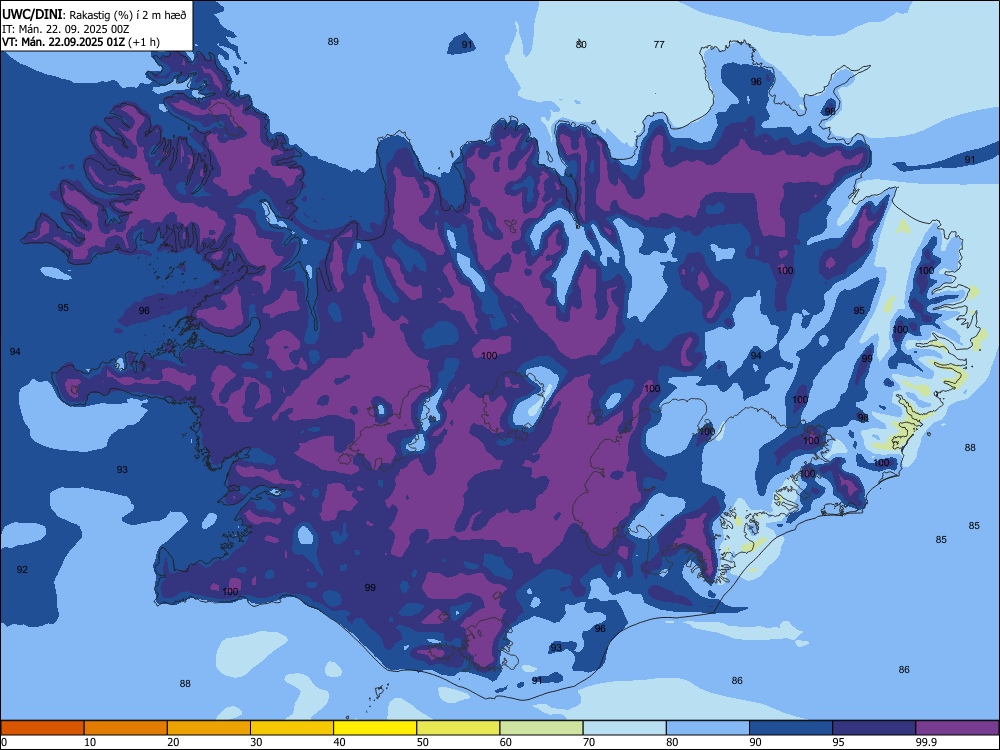This screenshot has width=1000, height=750.
Task: Click the '30' legend tick label
Action: 256,742
